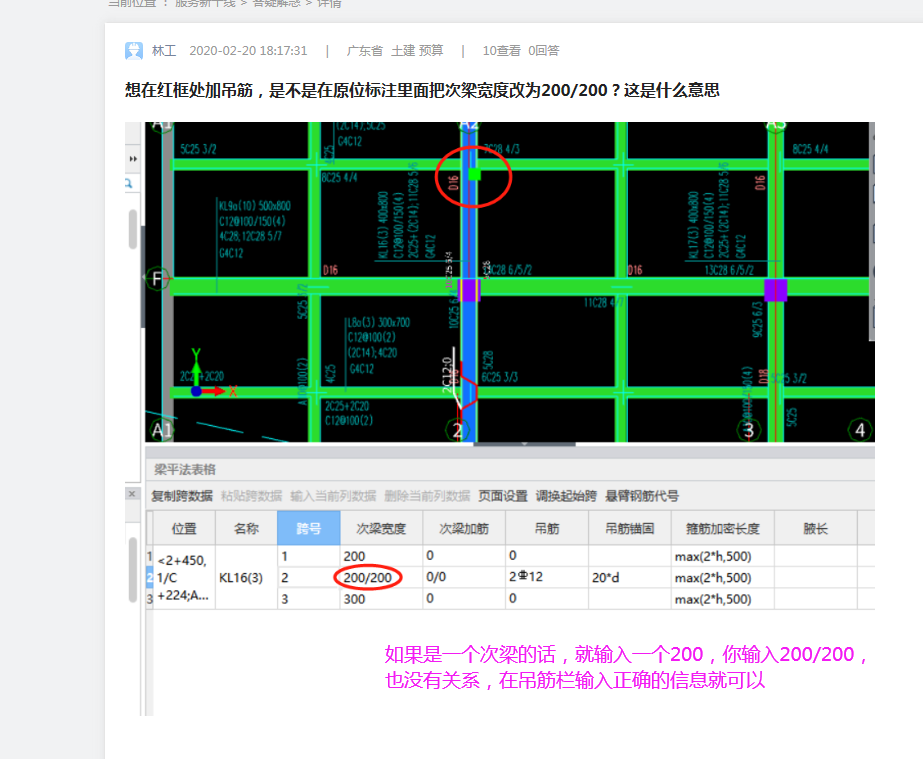Click the L8a(3) 300x700 beam label

(379, 323)
